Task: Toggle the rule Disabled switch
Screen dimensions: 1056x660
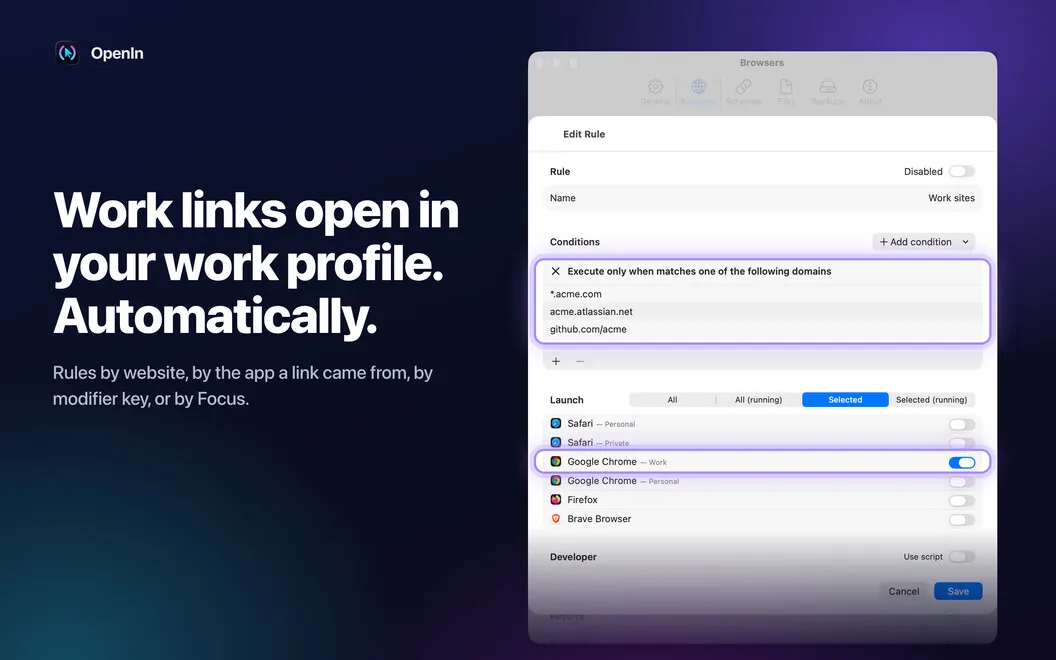Action: click(962, 172)
